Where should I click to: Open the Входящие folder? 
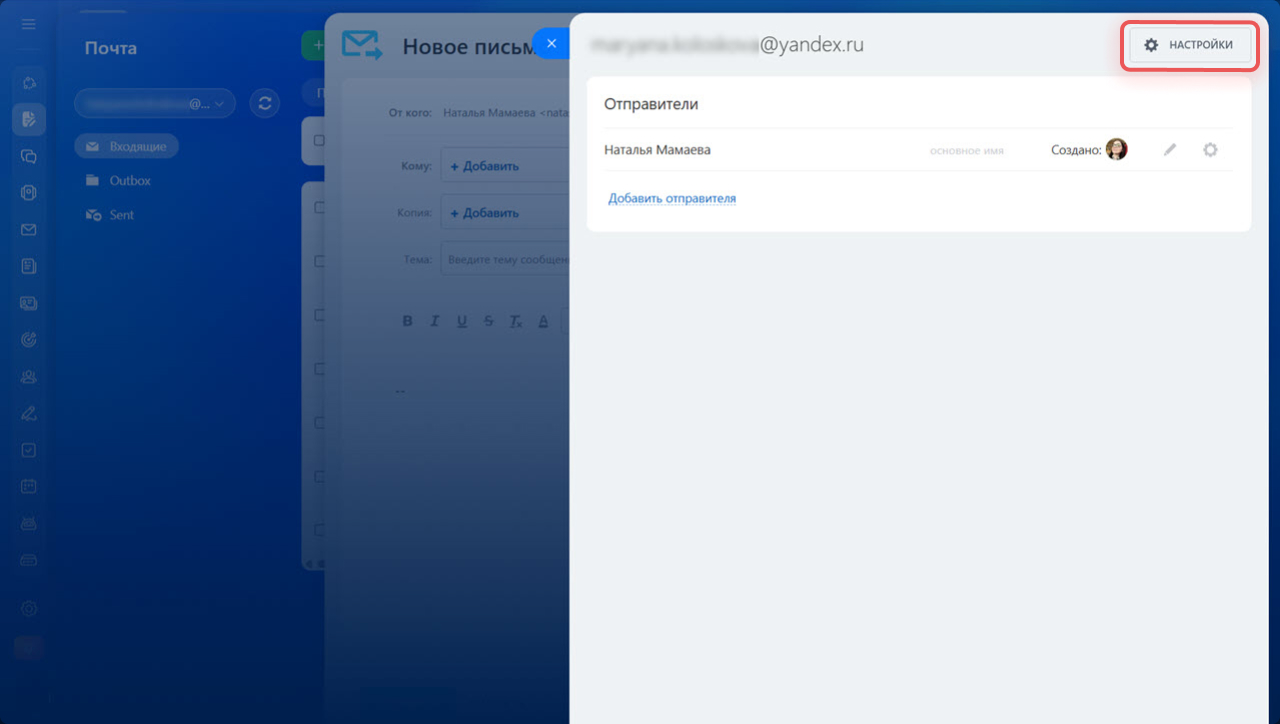click(127, 147)
